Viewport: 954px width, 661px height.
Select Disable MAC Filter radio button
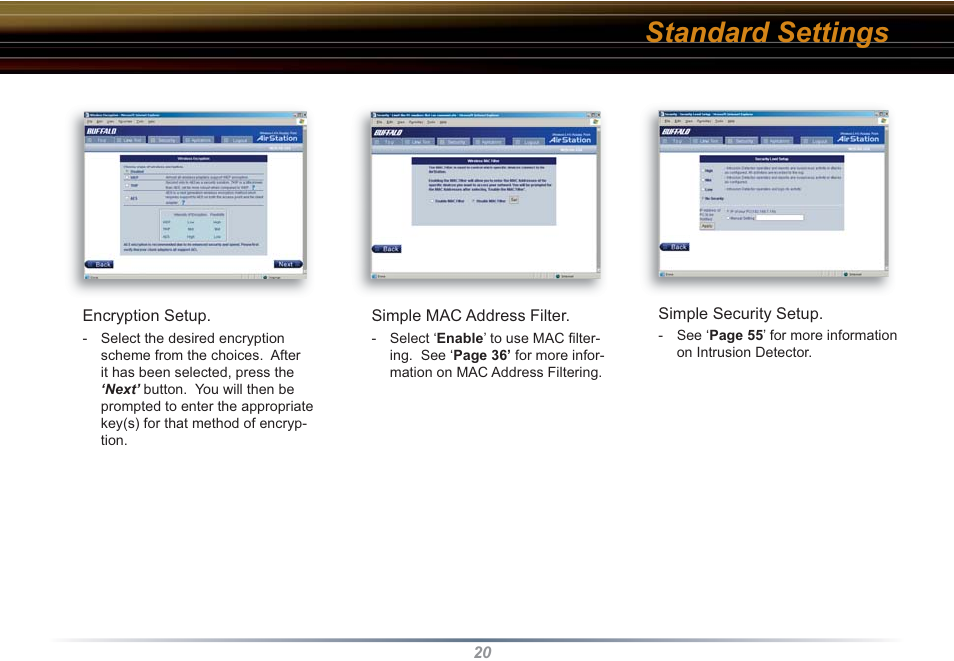473,201
